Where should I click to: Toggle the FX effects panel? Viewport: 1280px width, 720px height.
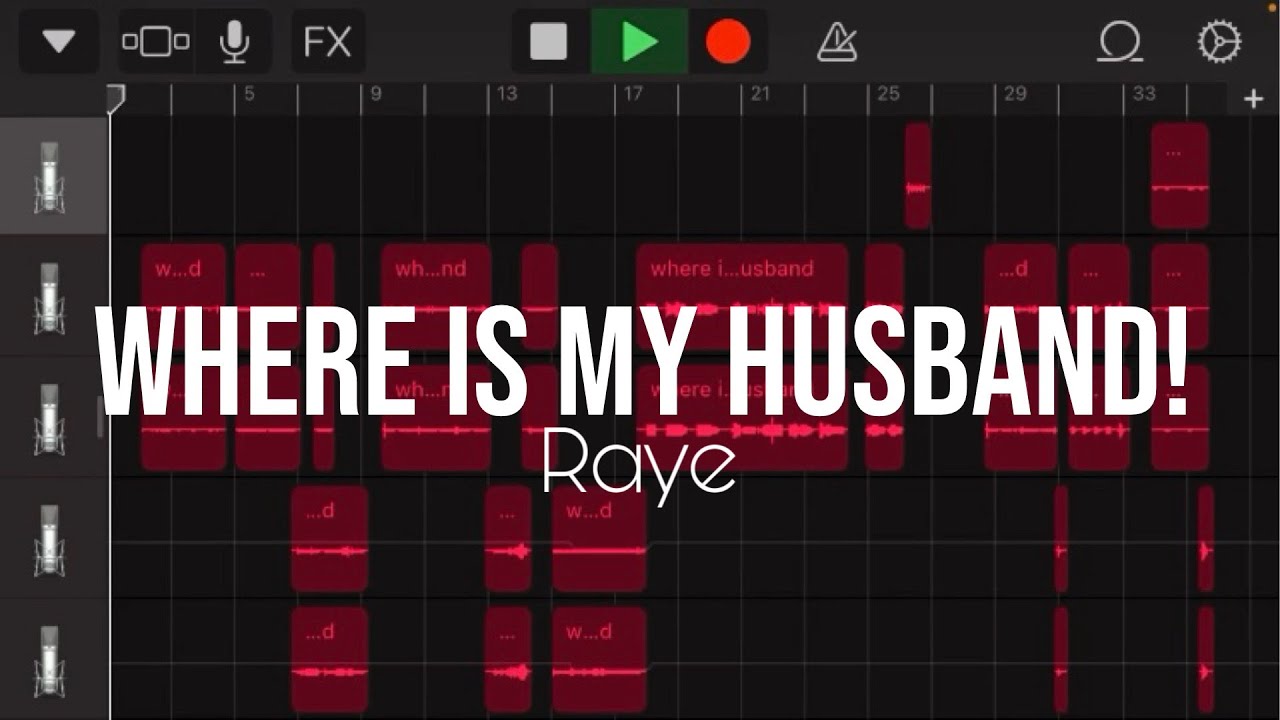328,42
